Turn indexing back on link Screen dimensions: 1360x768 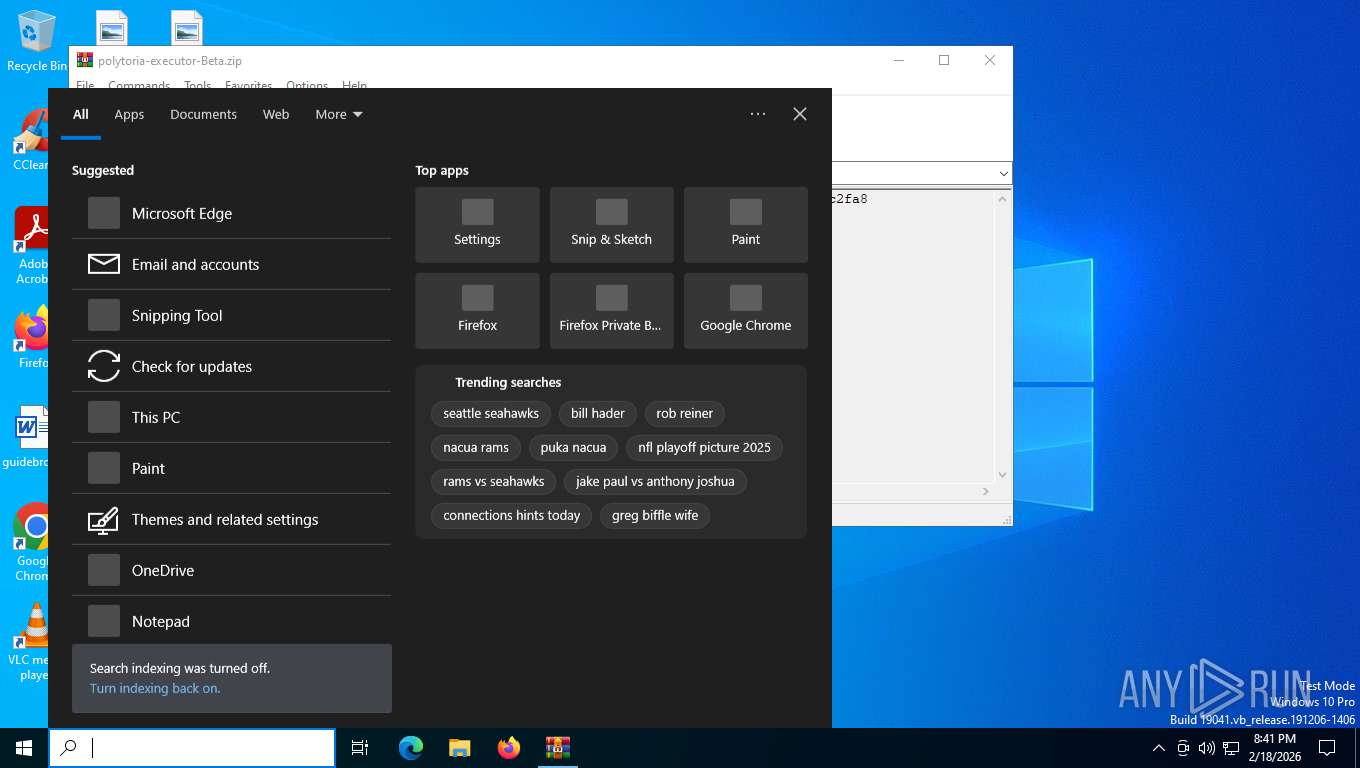point(155,688)
